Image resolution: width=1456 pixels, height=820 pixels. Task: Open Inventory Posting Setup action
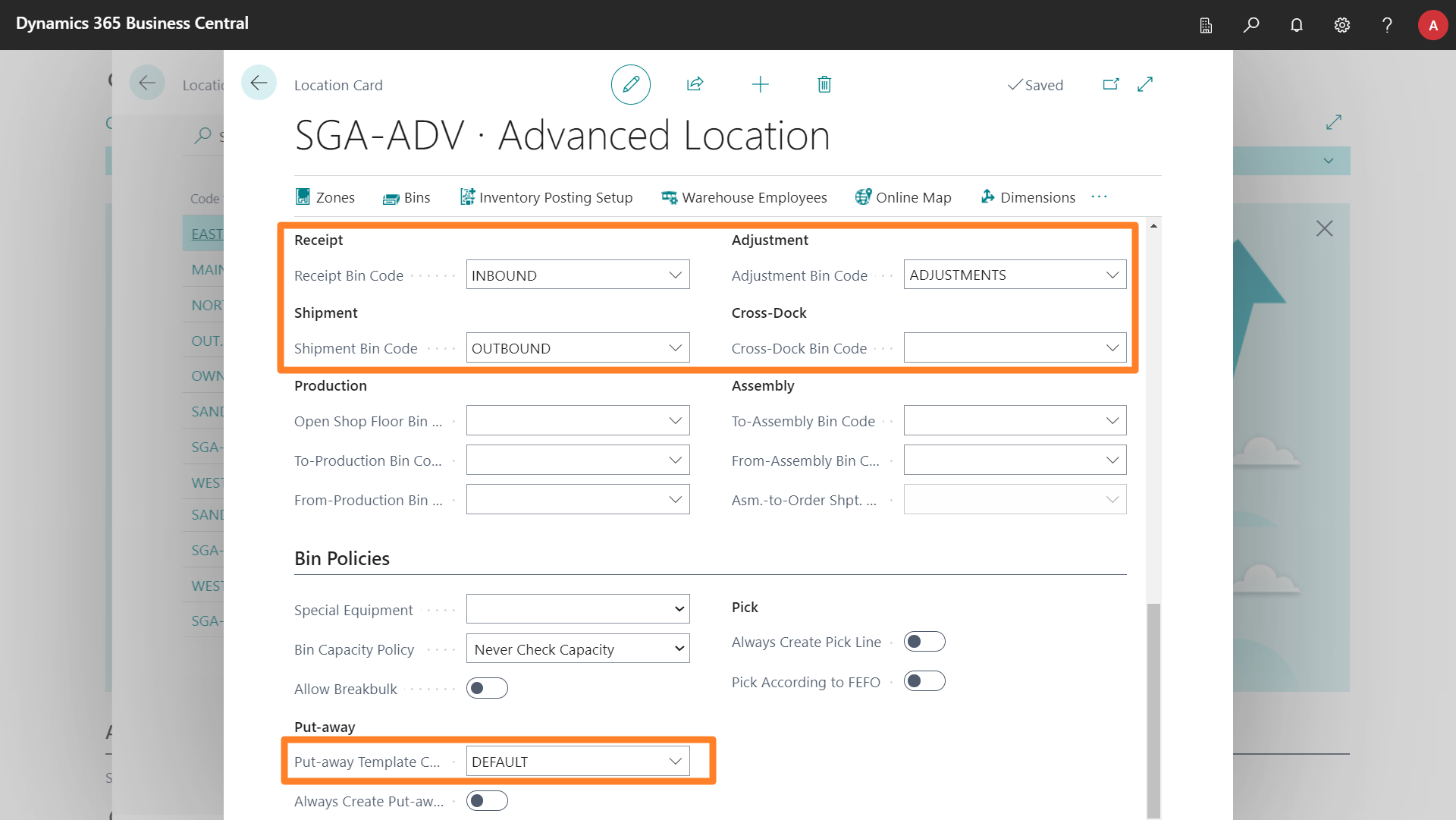click(546, 197)
